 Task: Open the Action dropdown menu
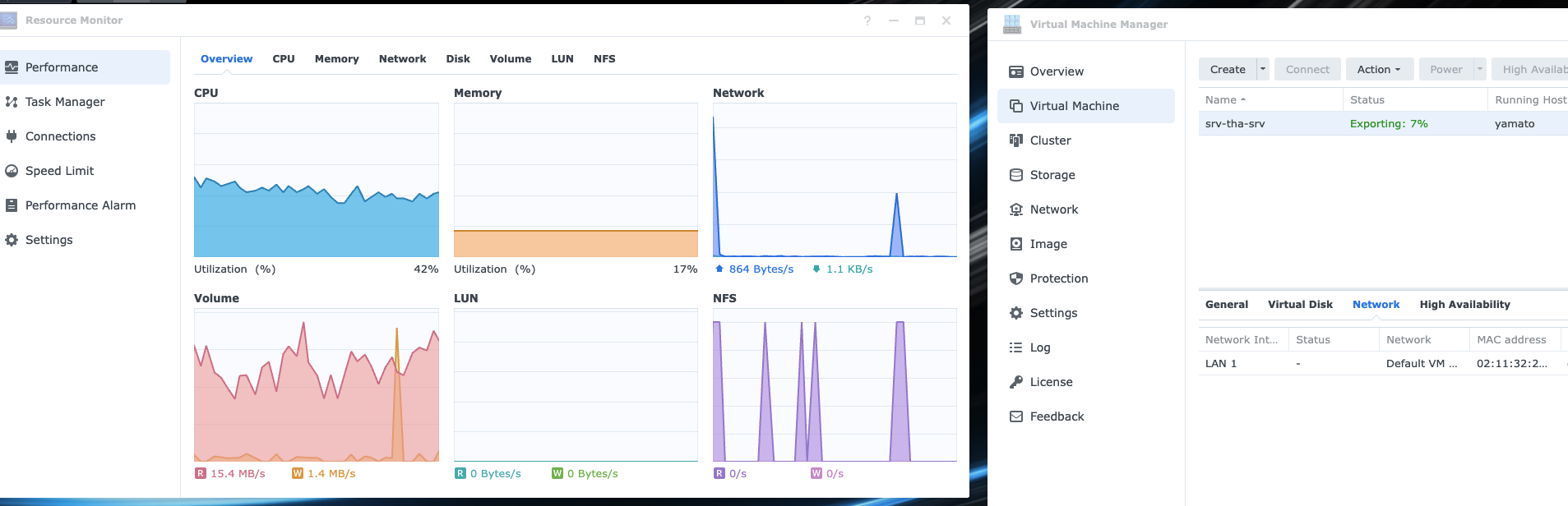pos(1379,69)
